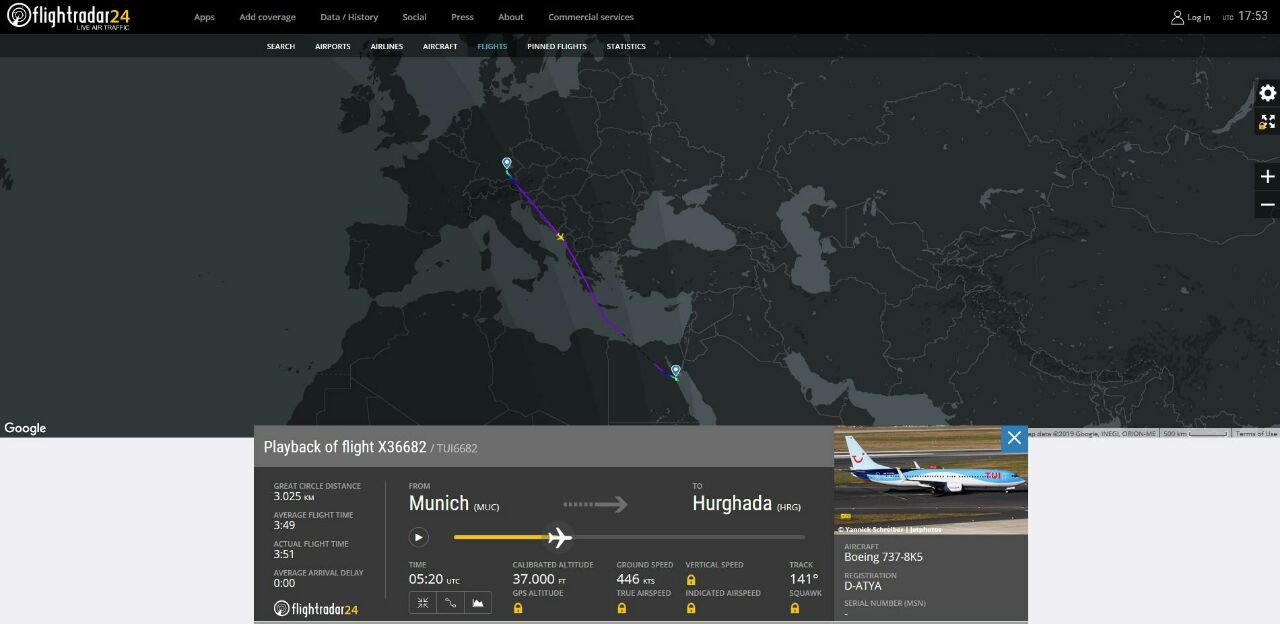
Task: Open the PINNED FLIGHTS tab
Action: pyautogui.click(x=557, y=46)
